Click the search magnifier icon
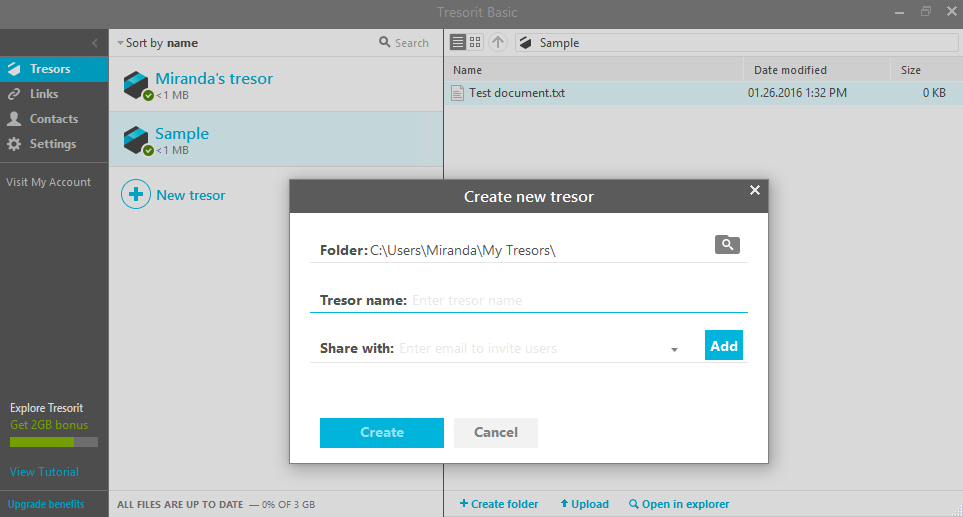This screenshot has height=517, width=963. point(384,42)
